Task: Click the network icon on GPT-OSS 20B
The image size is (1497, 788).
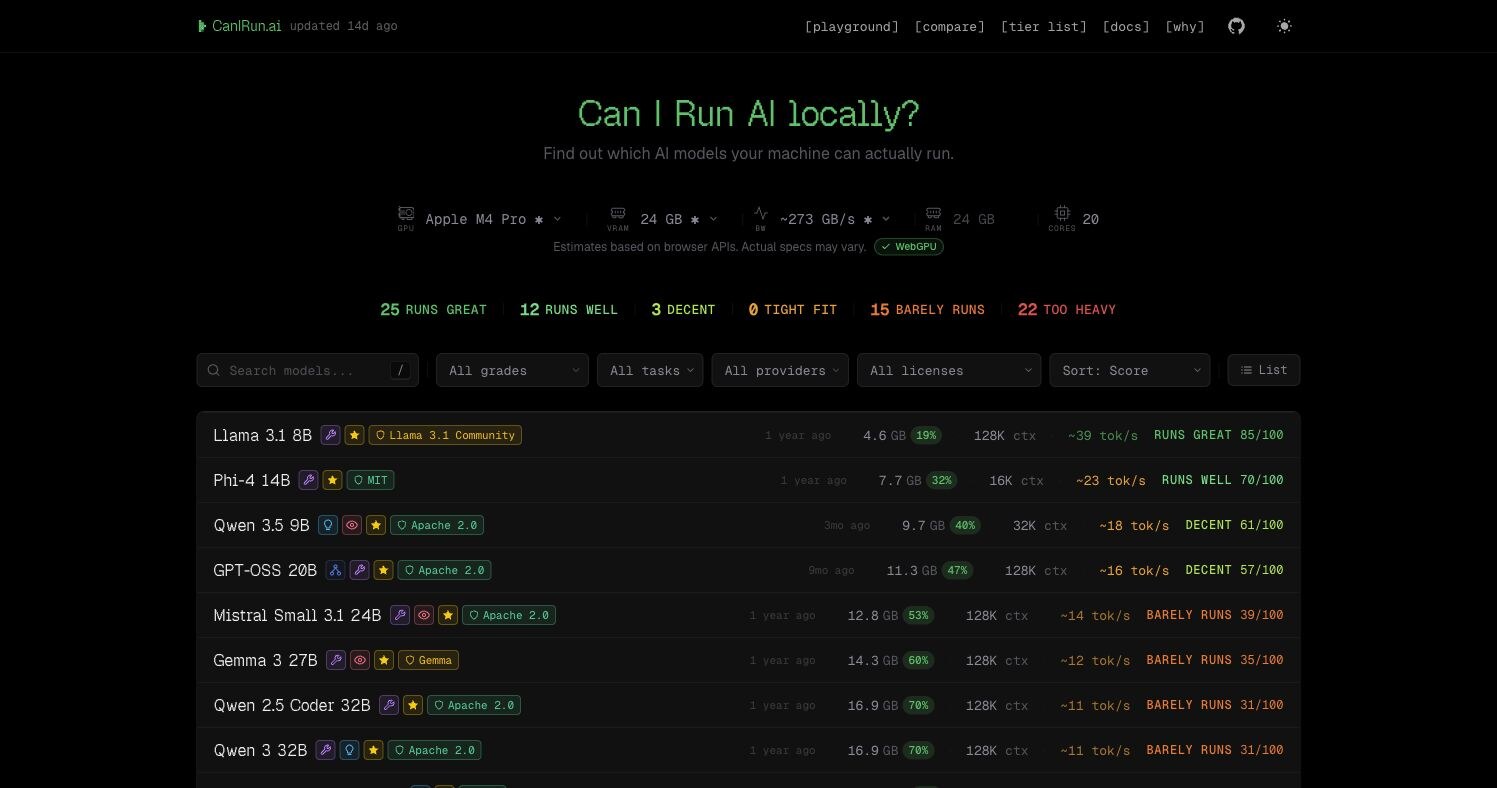Action: coord(335,570)
